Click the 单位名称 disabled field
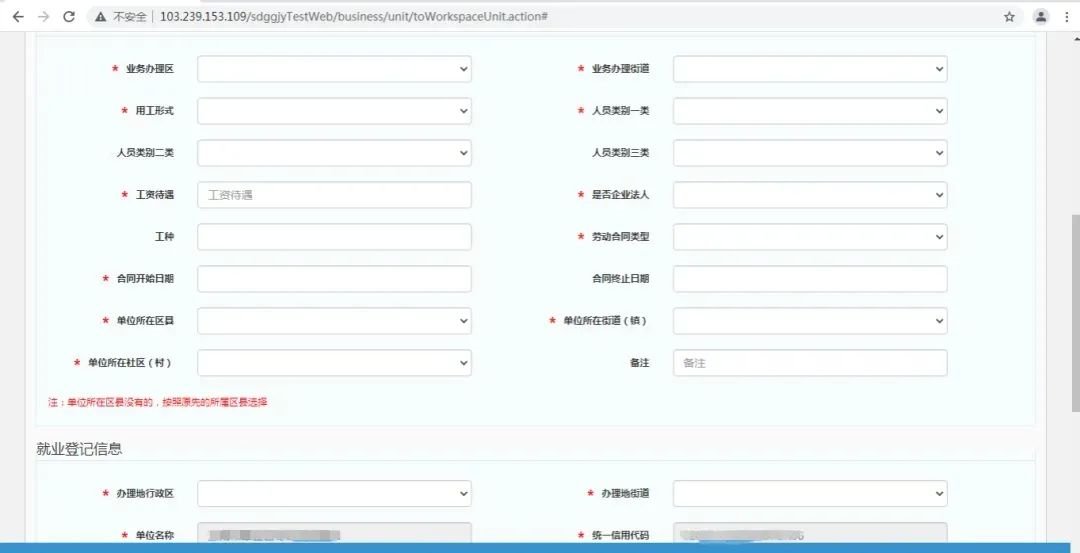The height and width of the screenshot is (553, 1080). 334,532
